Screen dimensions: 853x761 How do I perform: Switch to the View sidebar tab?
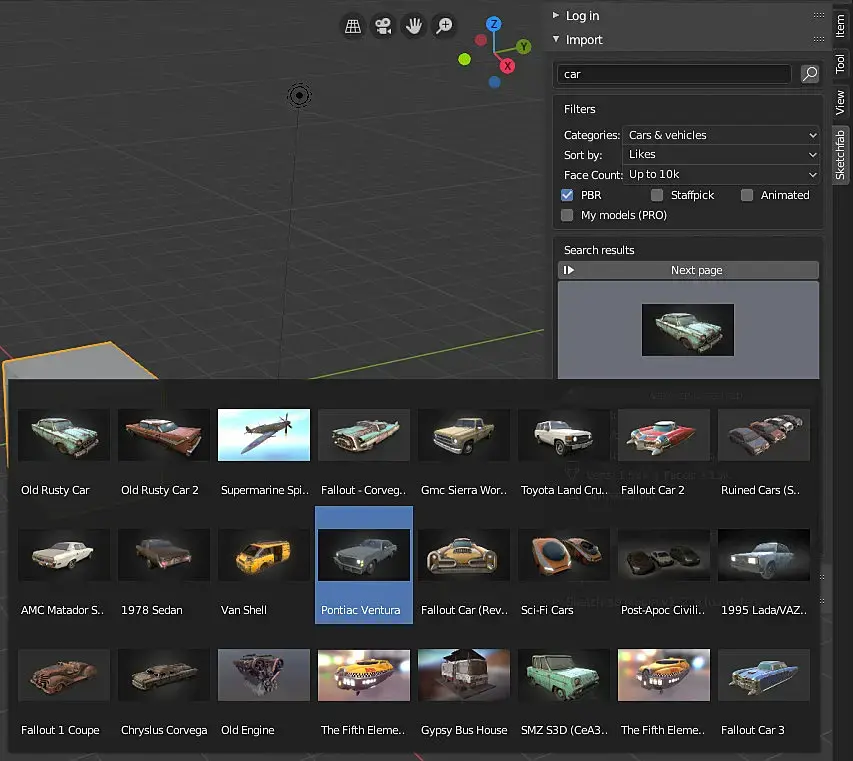coord(840,102)
